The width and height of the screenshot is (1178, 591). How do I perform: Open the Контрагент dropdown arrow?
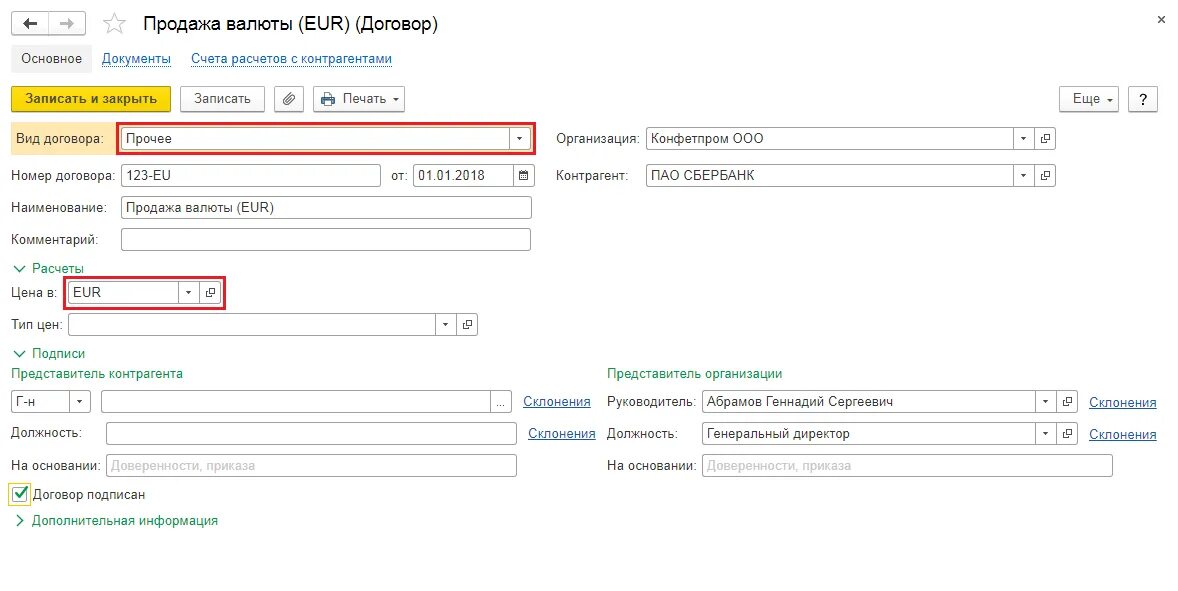click(1023, 176)
